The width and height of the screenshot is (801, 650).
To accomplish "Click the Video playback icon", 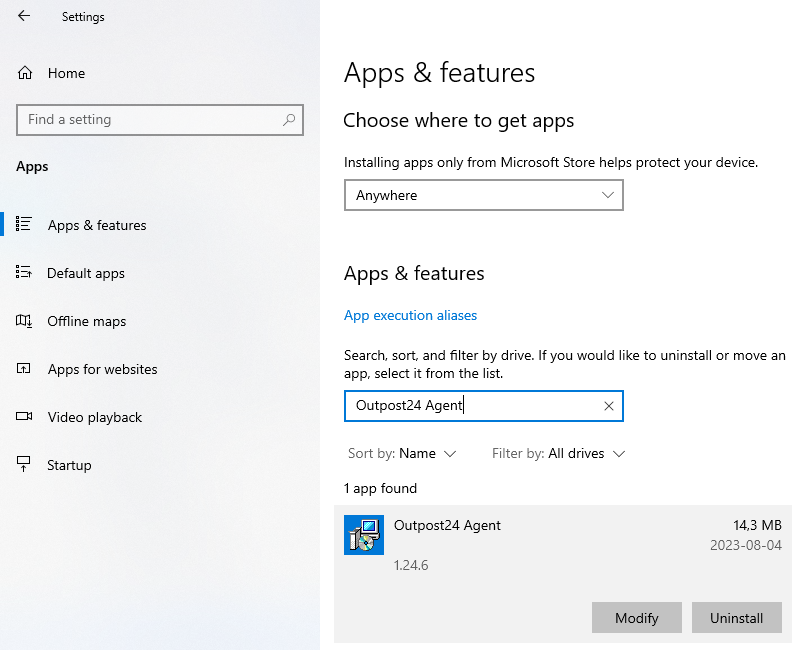I will click(x=25, y=417).
